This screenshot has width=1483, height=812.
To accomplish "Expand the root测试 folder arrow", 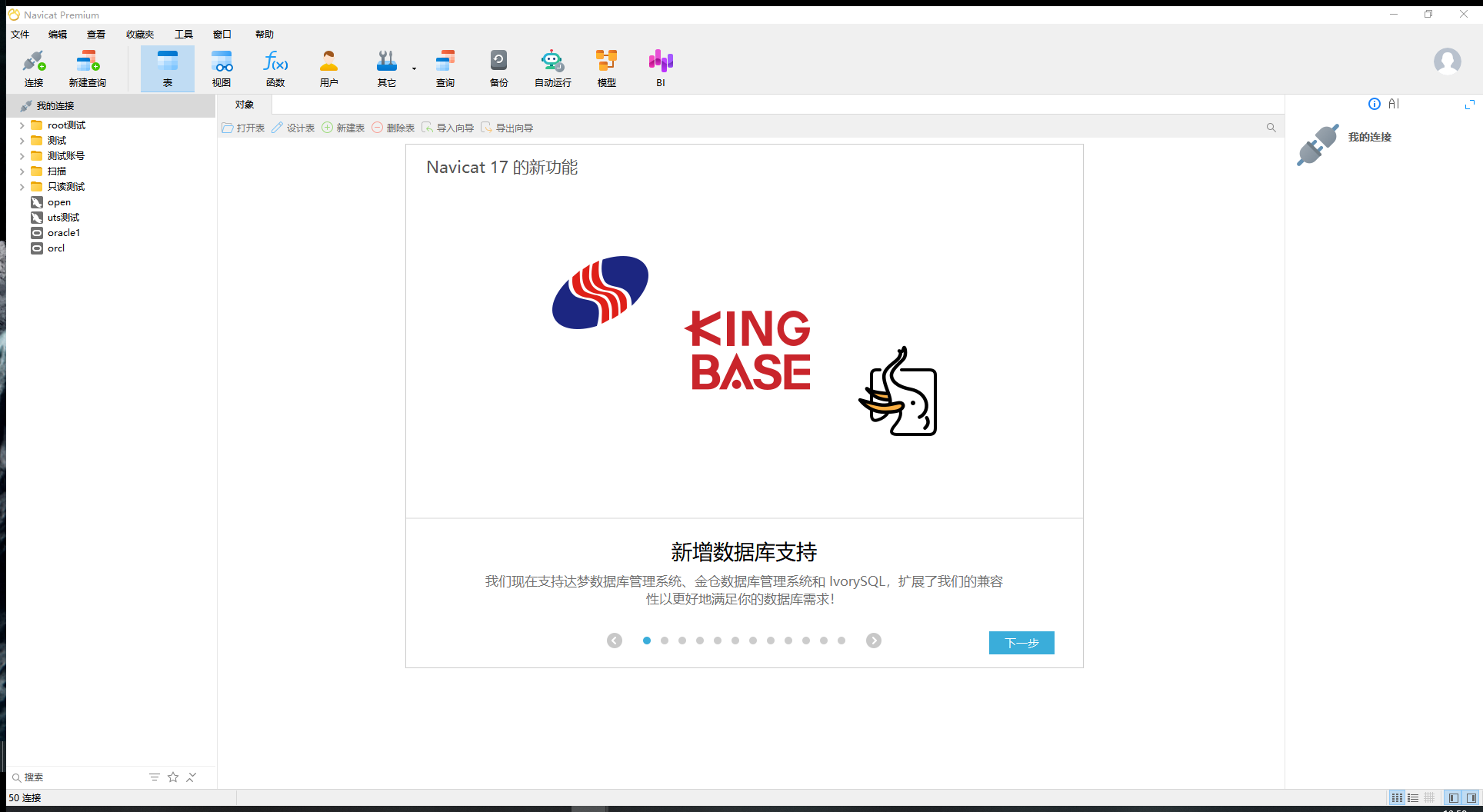I will 22,125.
